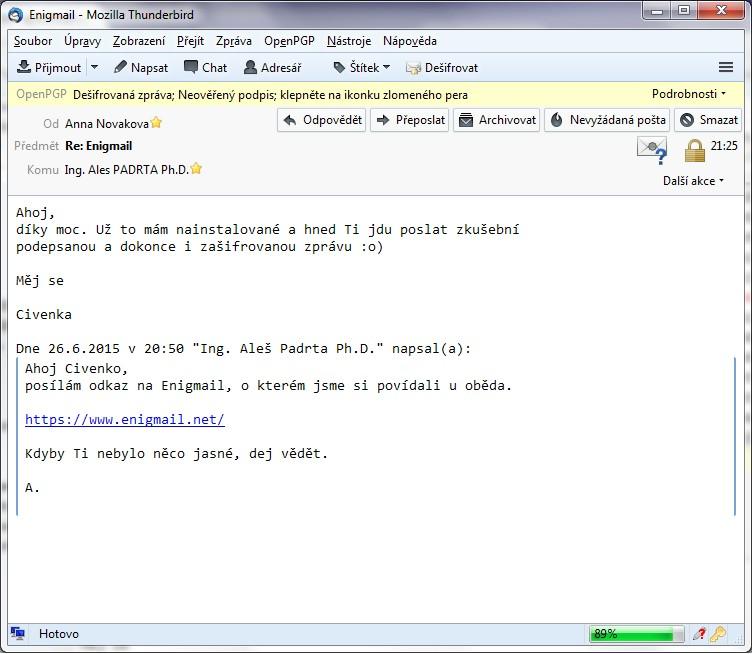Image resolution: width=752 pixels, height=654 pixels.
Task: Expand the Podrobnosti OpenPGP details dropdown
Action: point(689,94)
